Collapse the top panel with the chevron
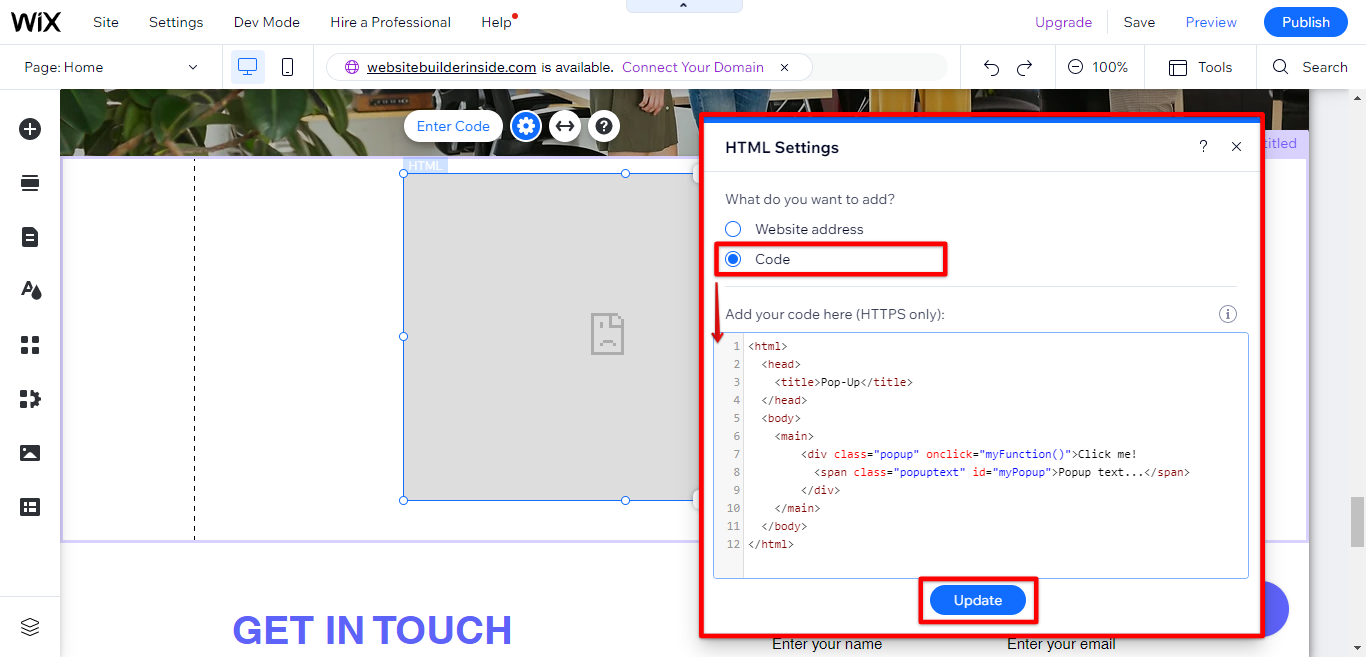This screenshot has height=657, width=1366. pyautogui.click(x=684, y=5)
